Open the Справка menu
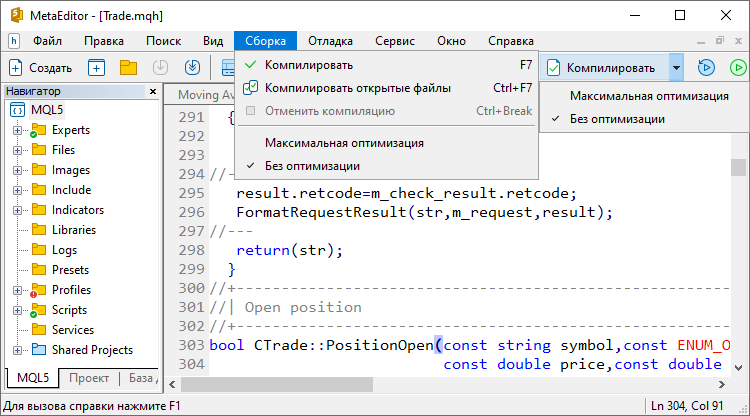 point(511,41)
